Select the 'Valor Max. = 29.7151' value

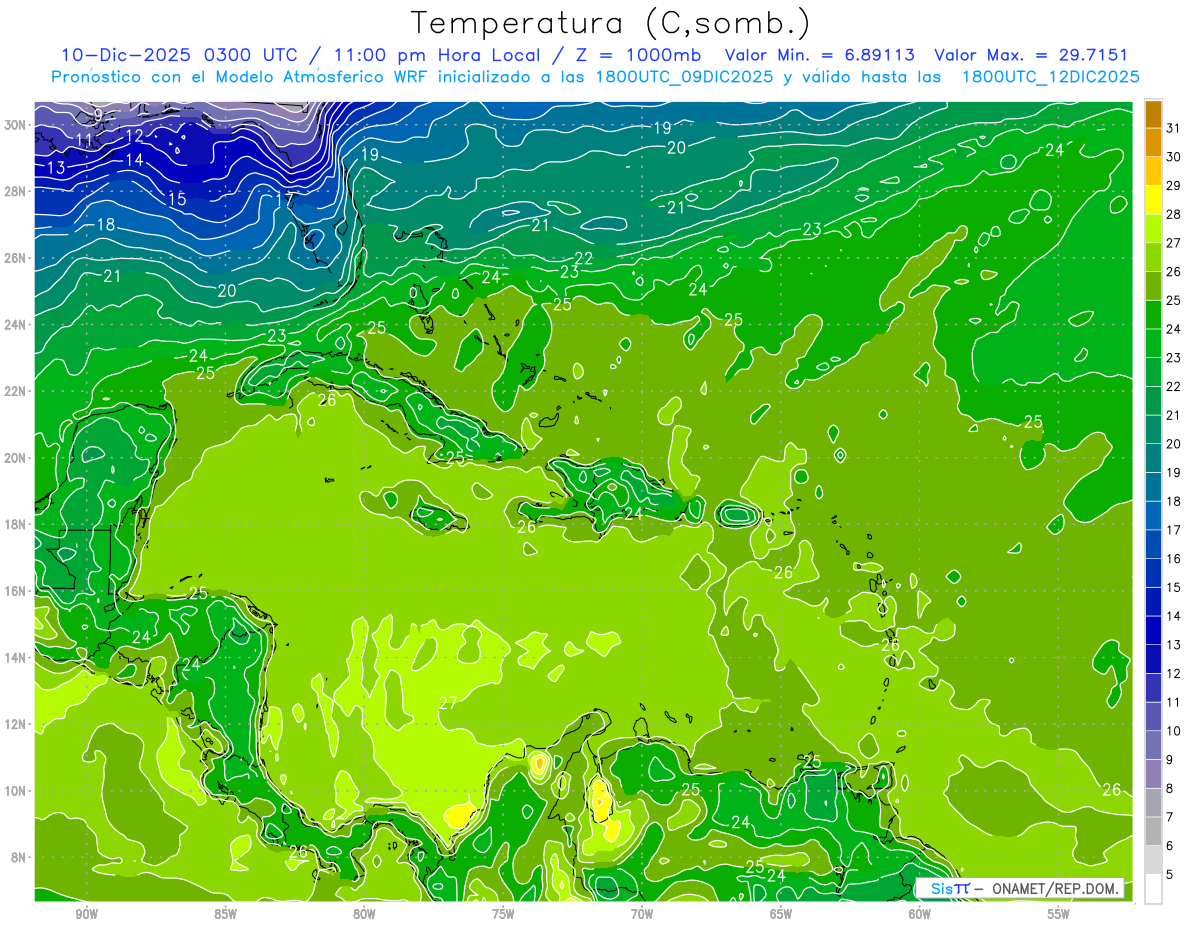1033,55
